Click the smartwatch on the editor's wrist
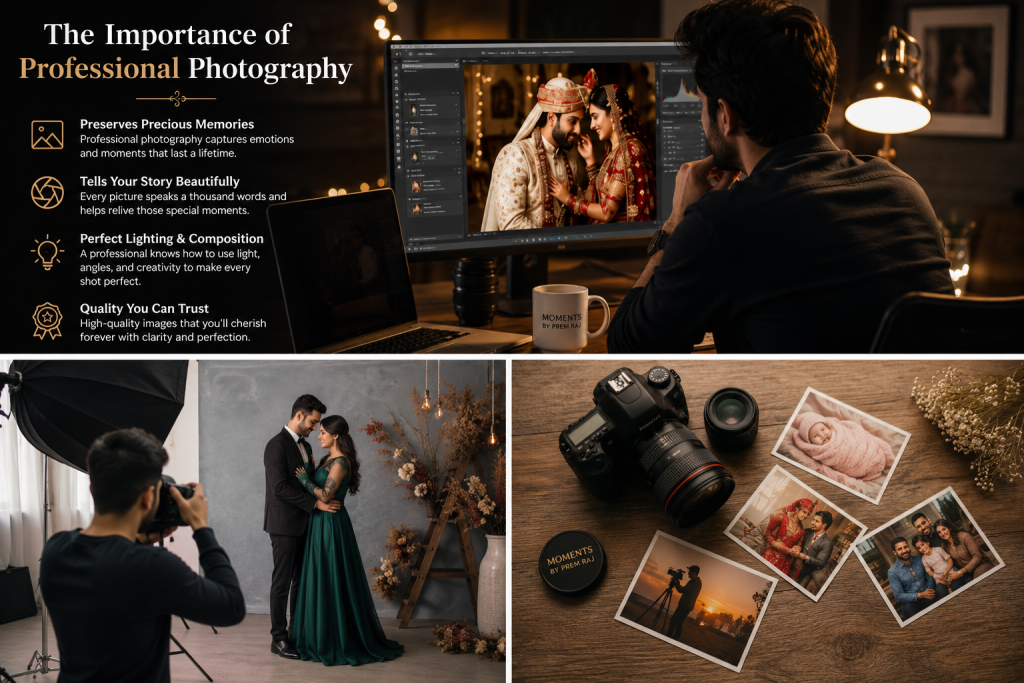Image resolution: width=1024 pixels, height=683 pixels. (656, 242)
